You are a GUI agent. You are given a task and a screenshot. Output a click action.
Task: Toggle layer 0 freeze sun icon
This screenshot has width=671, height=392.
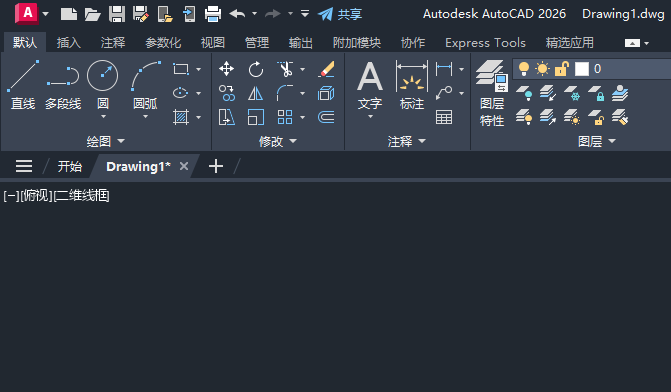click(x=542, y=69)
